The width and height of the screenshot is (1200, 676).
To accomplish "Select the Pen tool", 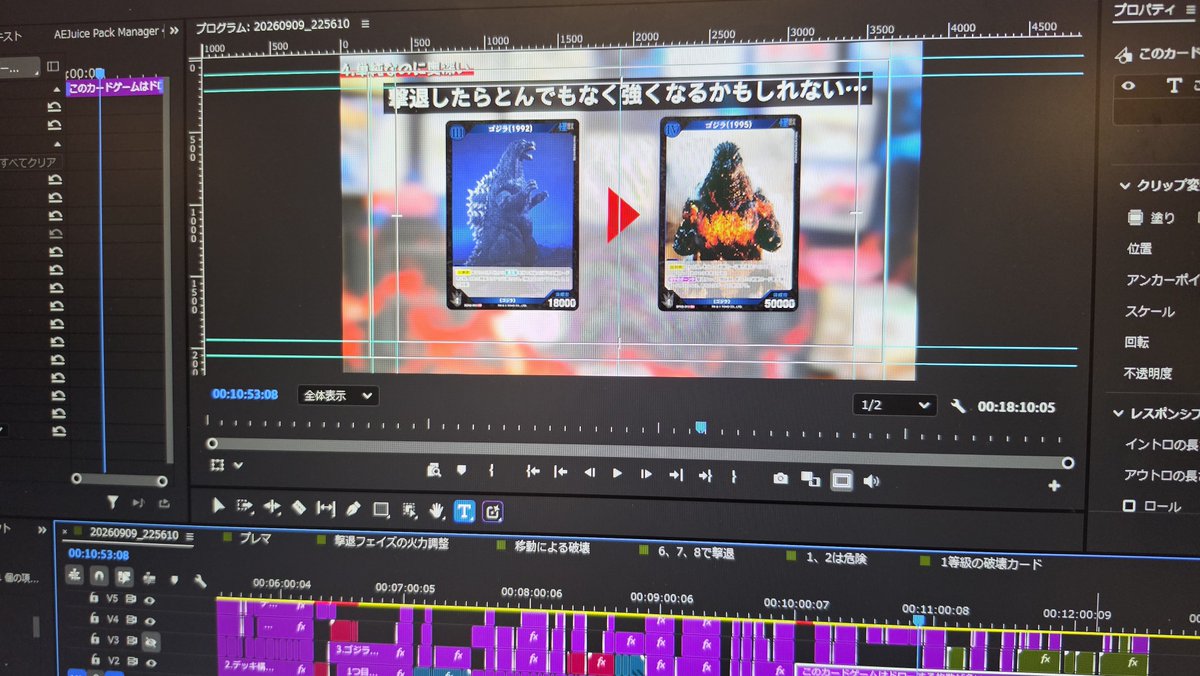I will (x=353, y=509).
